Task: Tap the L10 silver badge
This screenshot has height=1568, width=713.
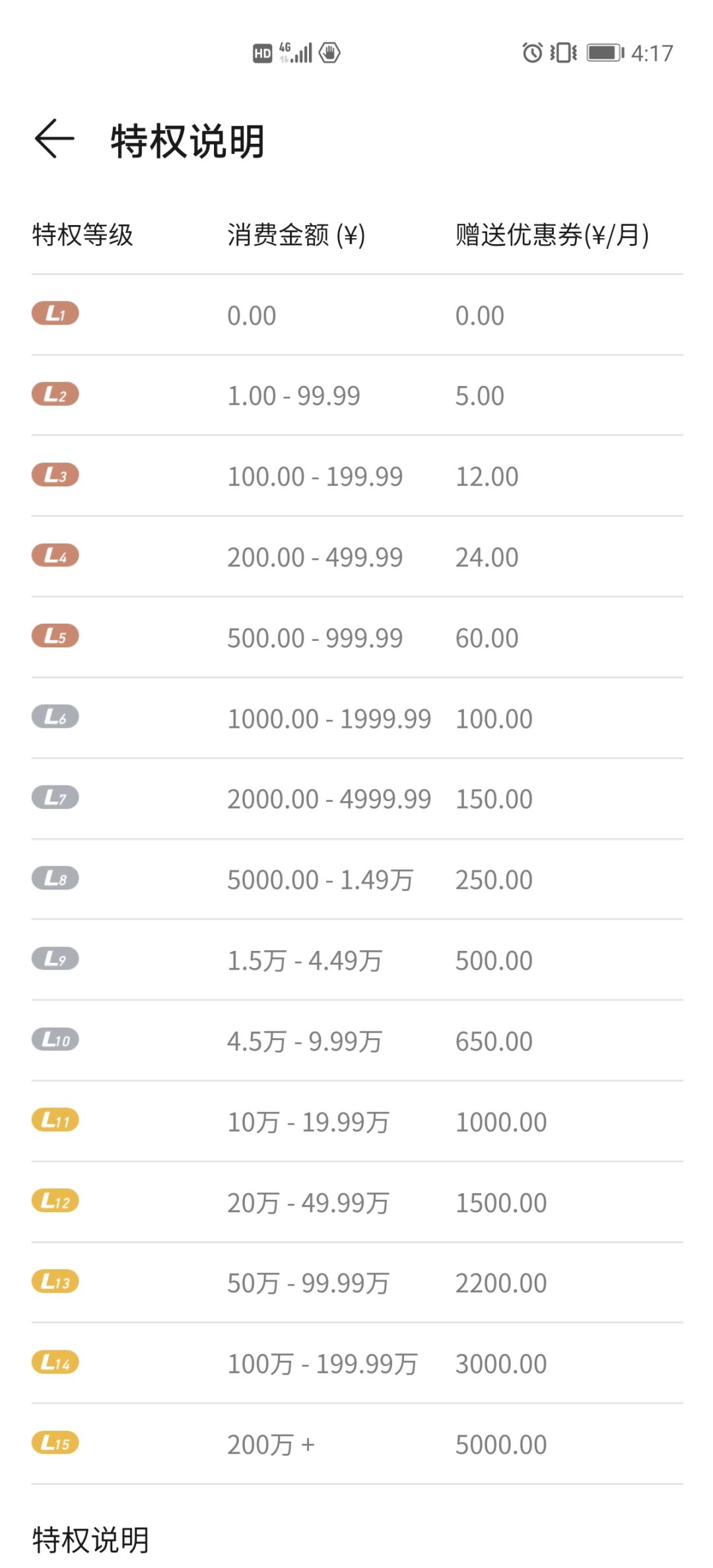Action: coord(55,1040)
